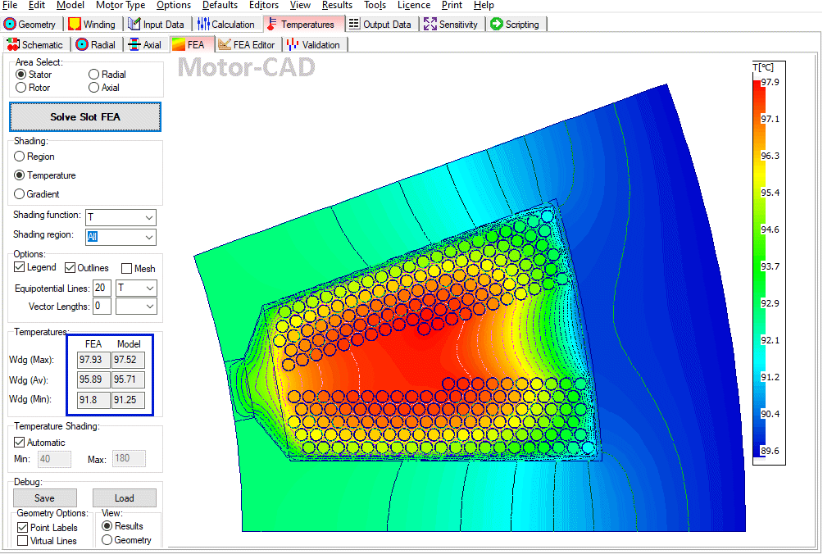Click the Radial sub-tab icon
The image size is (822, 555).
pos(82,44)
